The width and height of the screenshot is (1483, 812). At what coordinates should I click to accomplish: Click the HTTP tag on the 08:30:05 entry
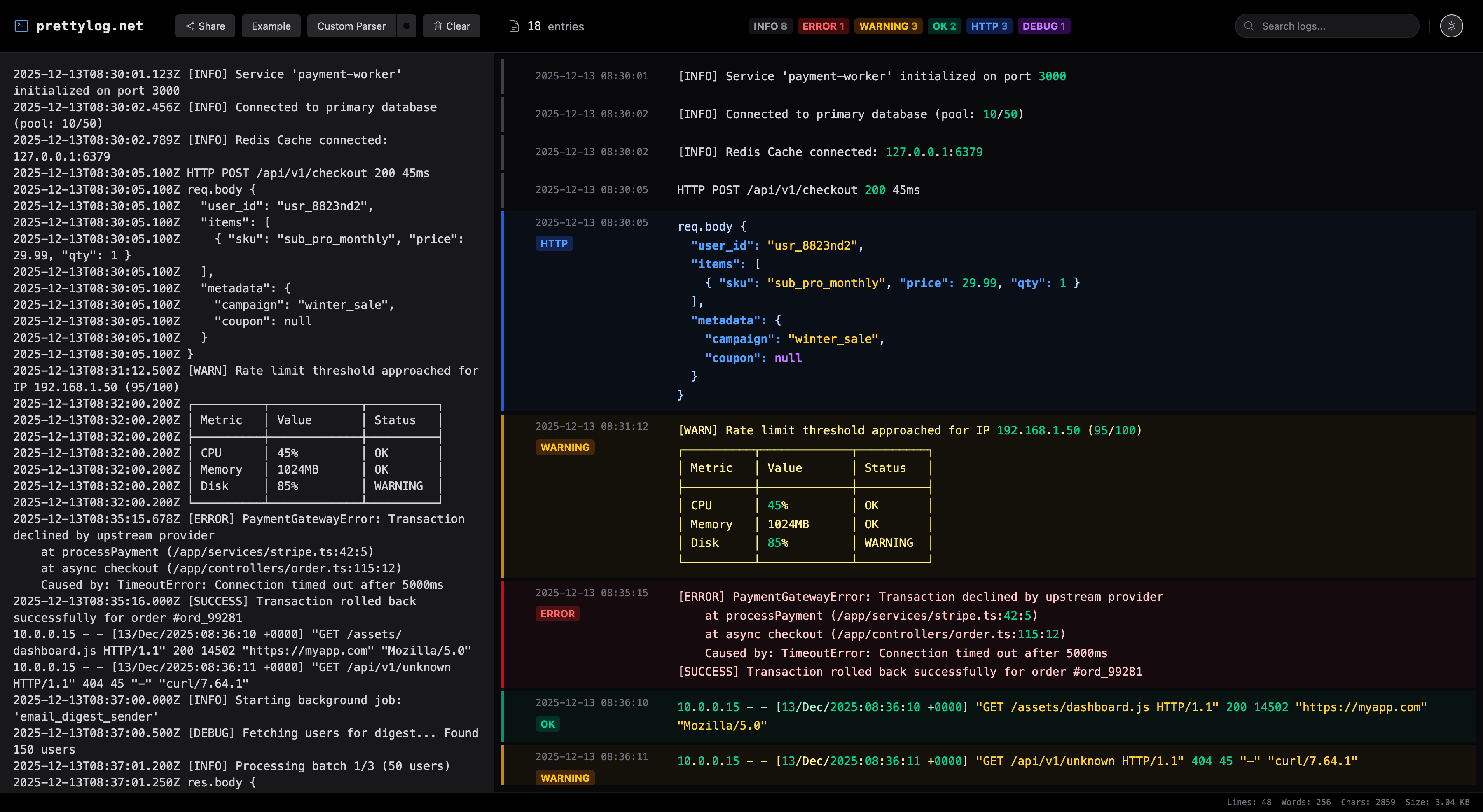(553, 243)
